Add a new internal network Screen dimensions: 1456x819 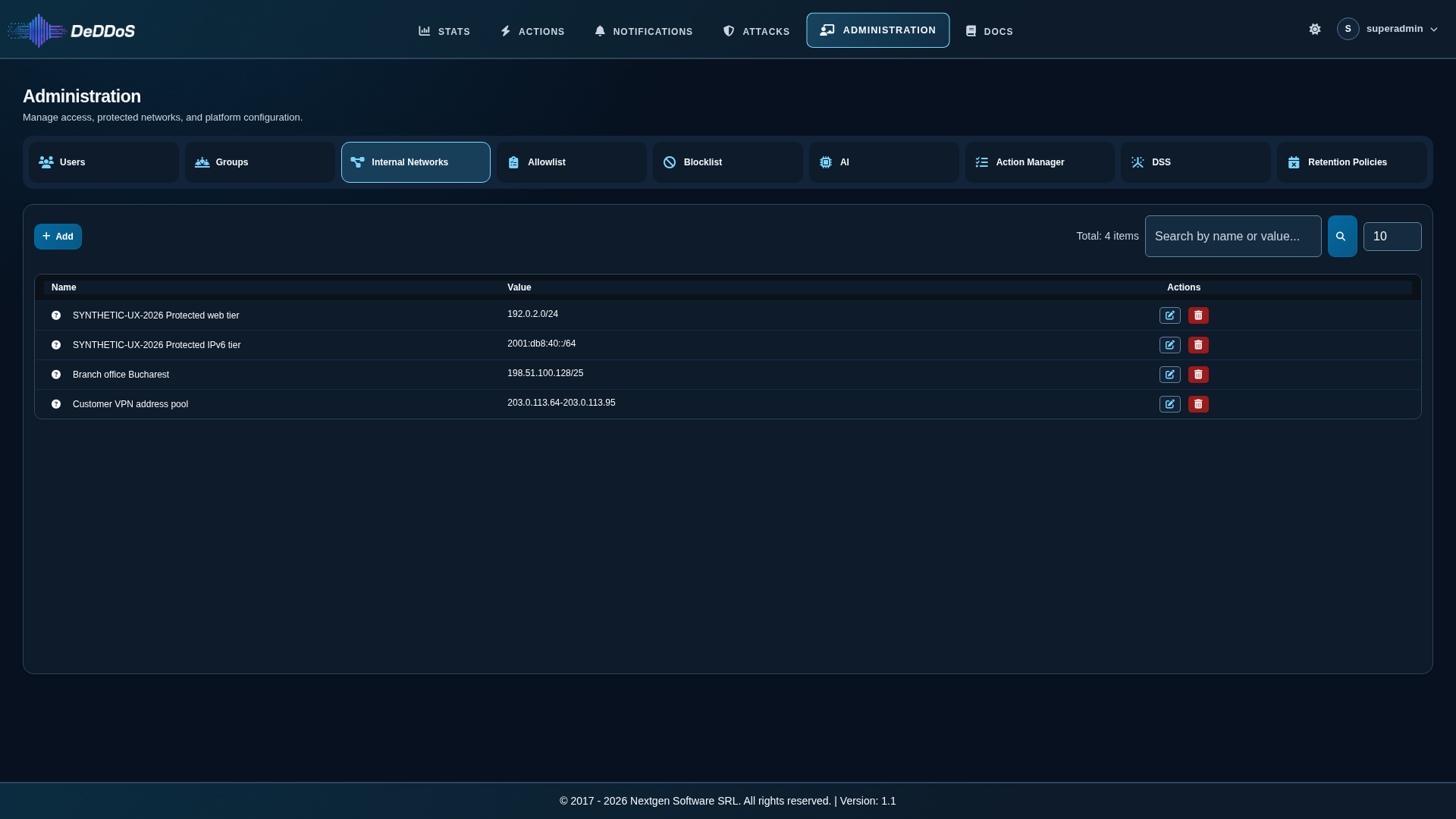coord(58,237)
